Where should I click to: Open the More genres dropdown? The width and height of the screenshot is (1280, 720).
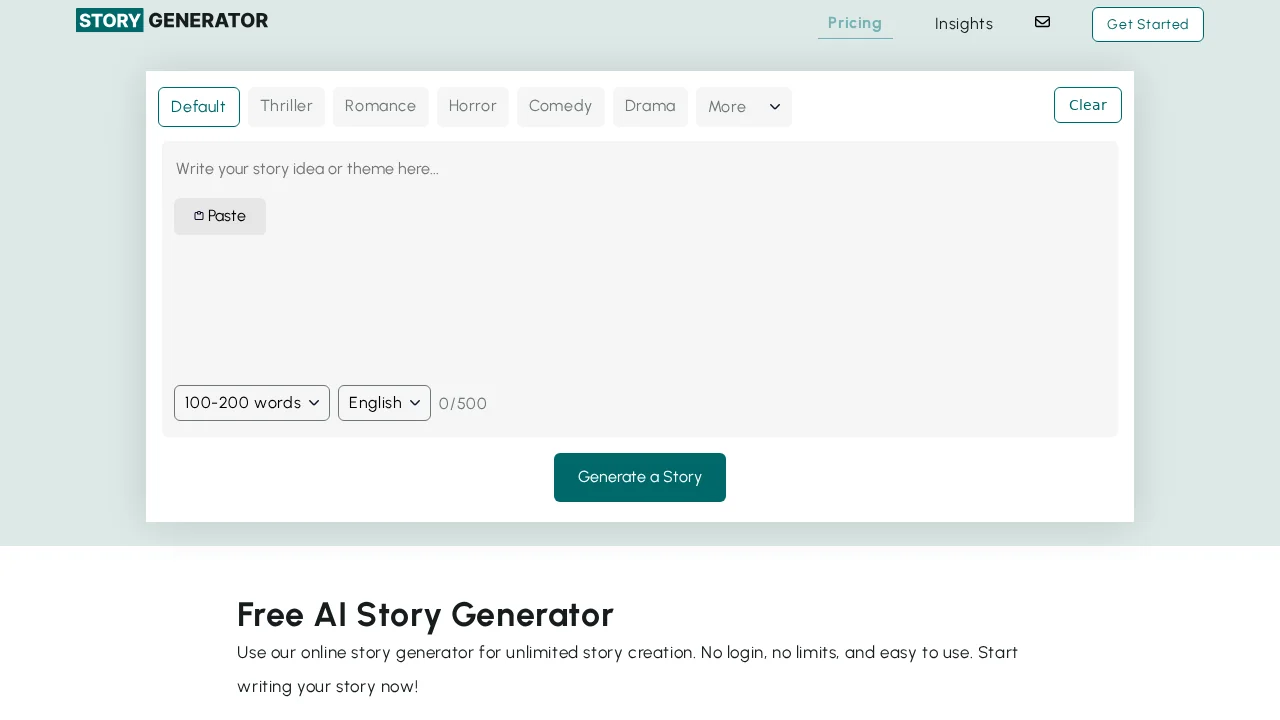pos(744,107)
